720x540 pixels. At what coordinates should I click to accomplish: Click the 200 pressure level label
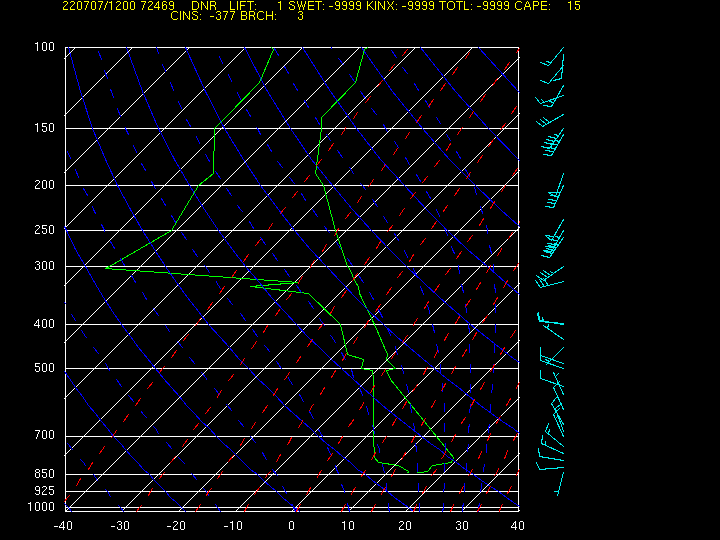point(45,185)
